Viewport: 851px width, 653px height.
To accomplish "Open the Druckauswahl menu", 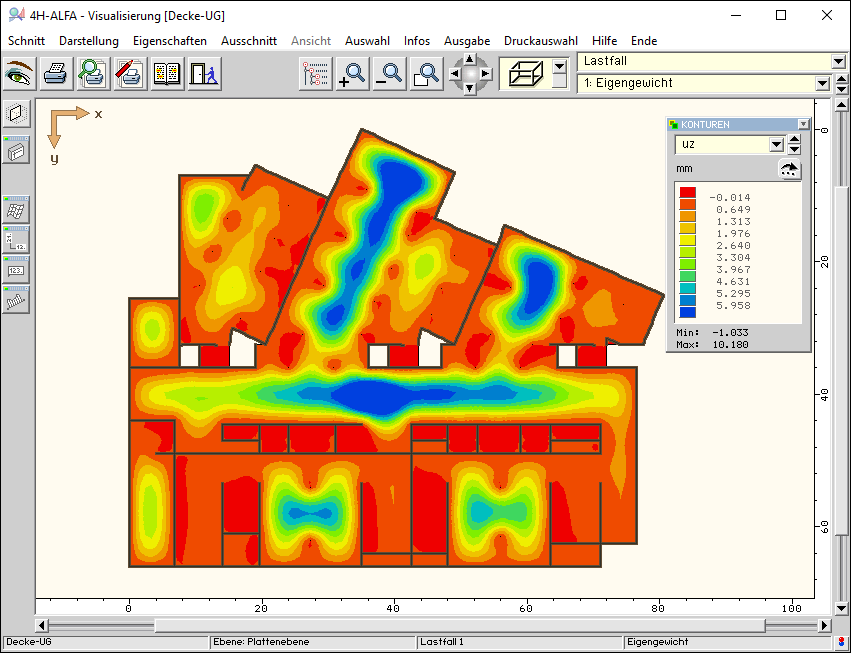I will click(x=541, y=41).
